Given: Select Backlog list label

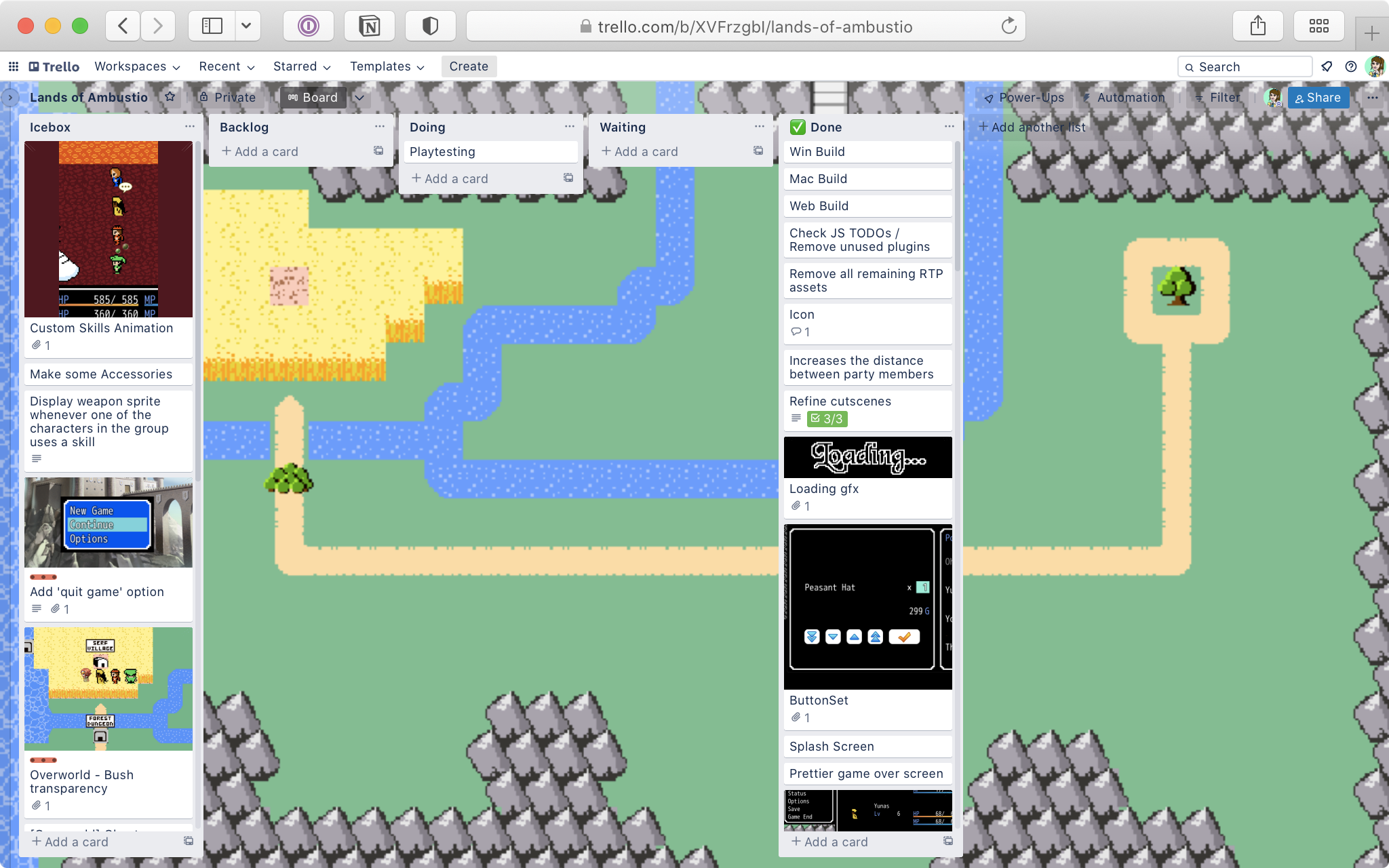Looking at the screenshot, I should pos(244,127).
